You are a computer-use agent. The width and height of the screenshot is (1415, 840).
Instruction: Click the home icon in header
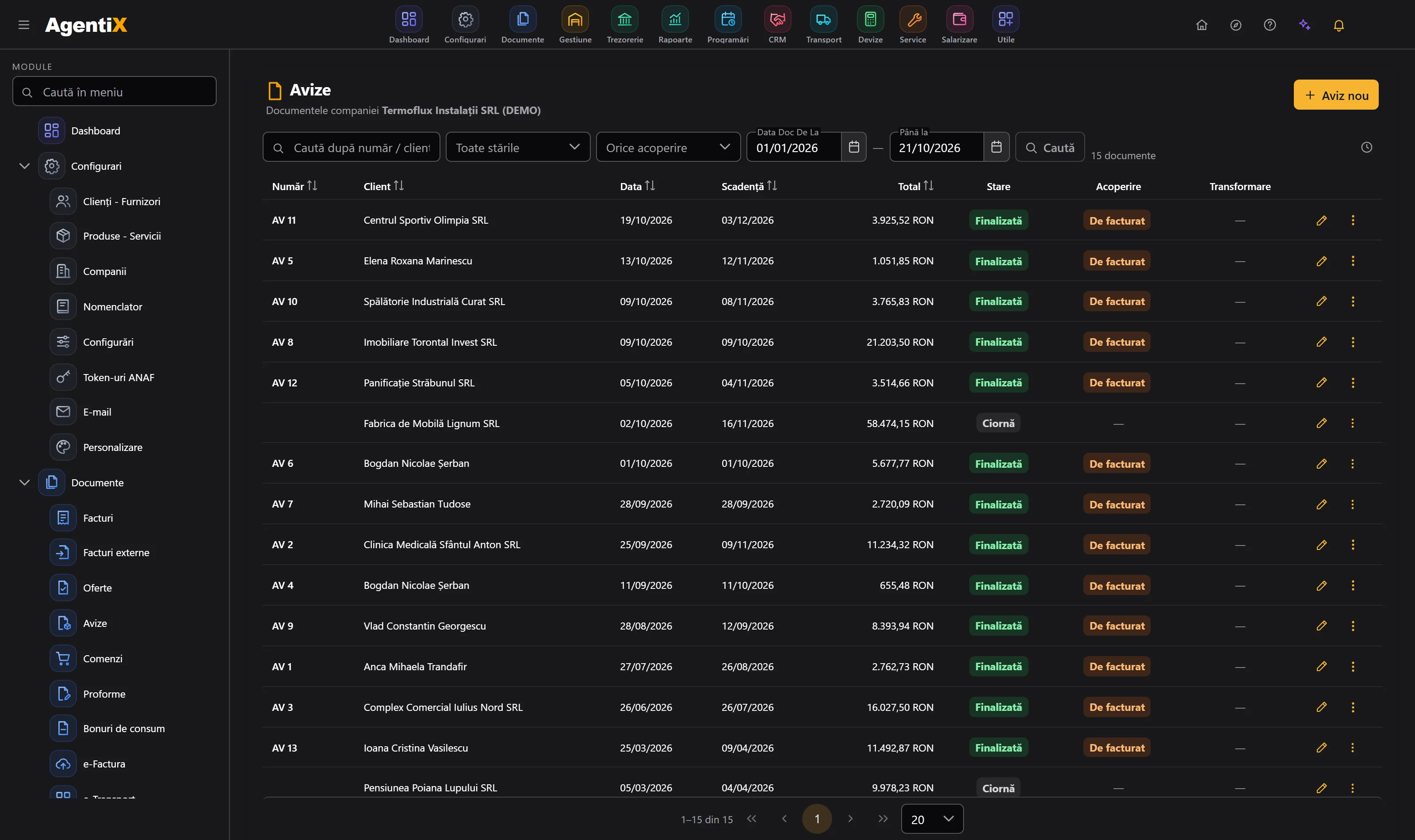1201,25
